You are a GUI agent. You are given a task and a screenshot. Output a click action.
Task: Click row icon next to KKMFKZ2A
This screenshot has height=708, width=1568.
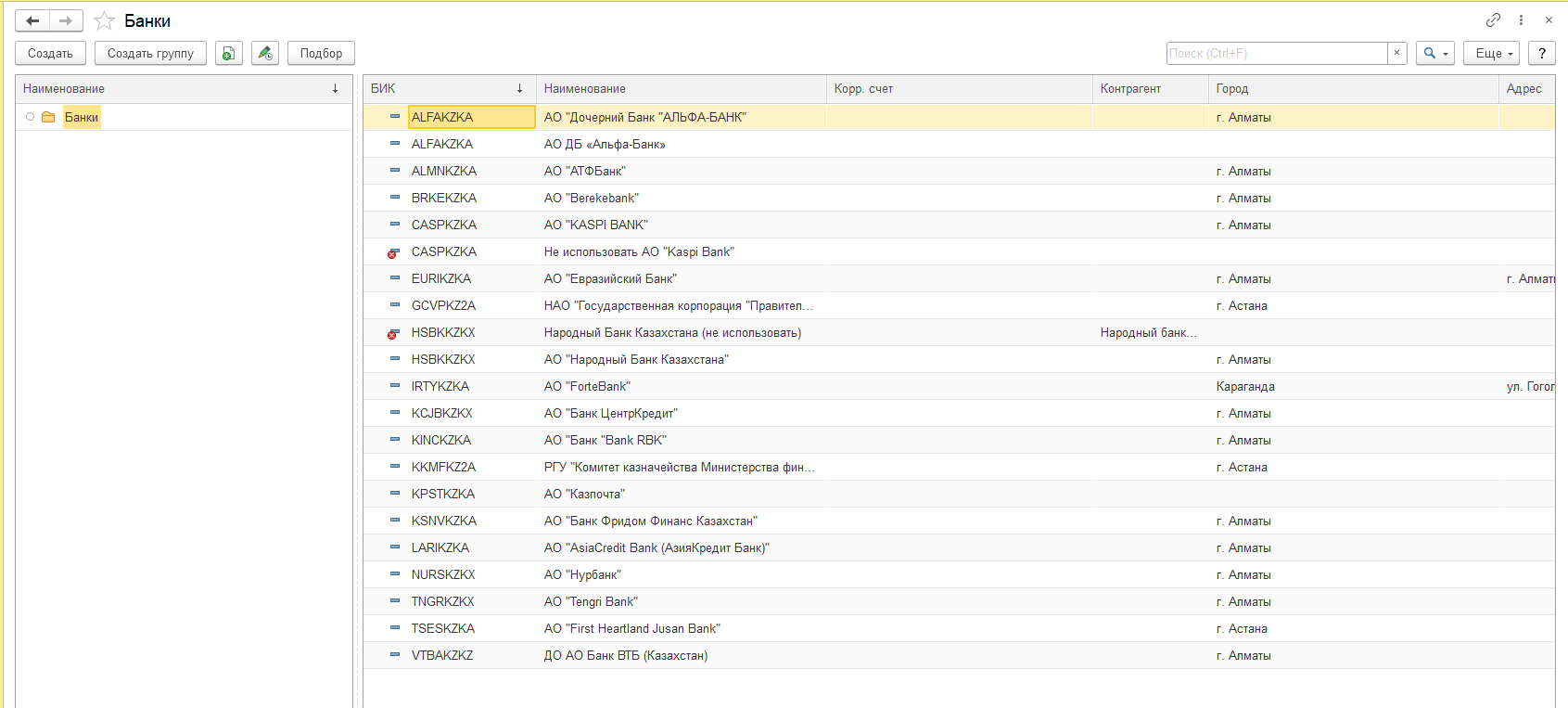click(395, 467)
